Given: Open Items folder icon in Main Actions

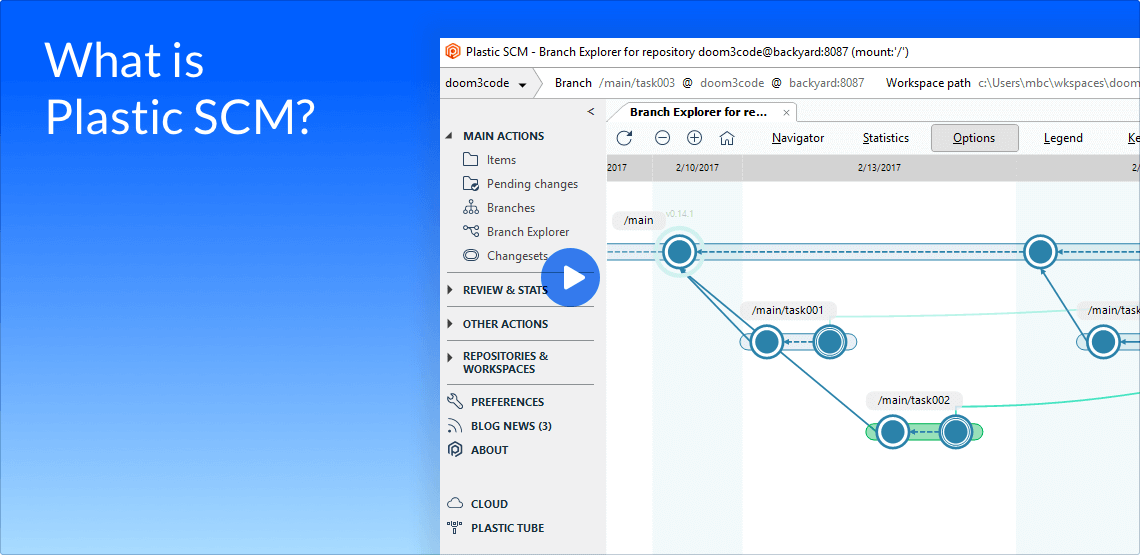Looking at the screenshot, I should click(470, 160).
